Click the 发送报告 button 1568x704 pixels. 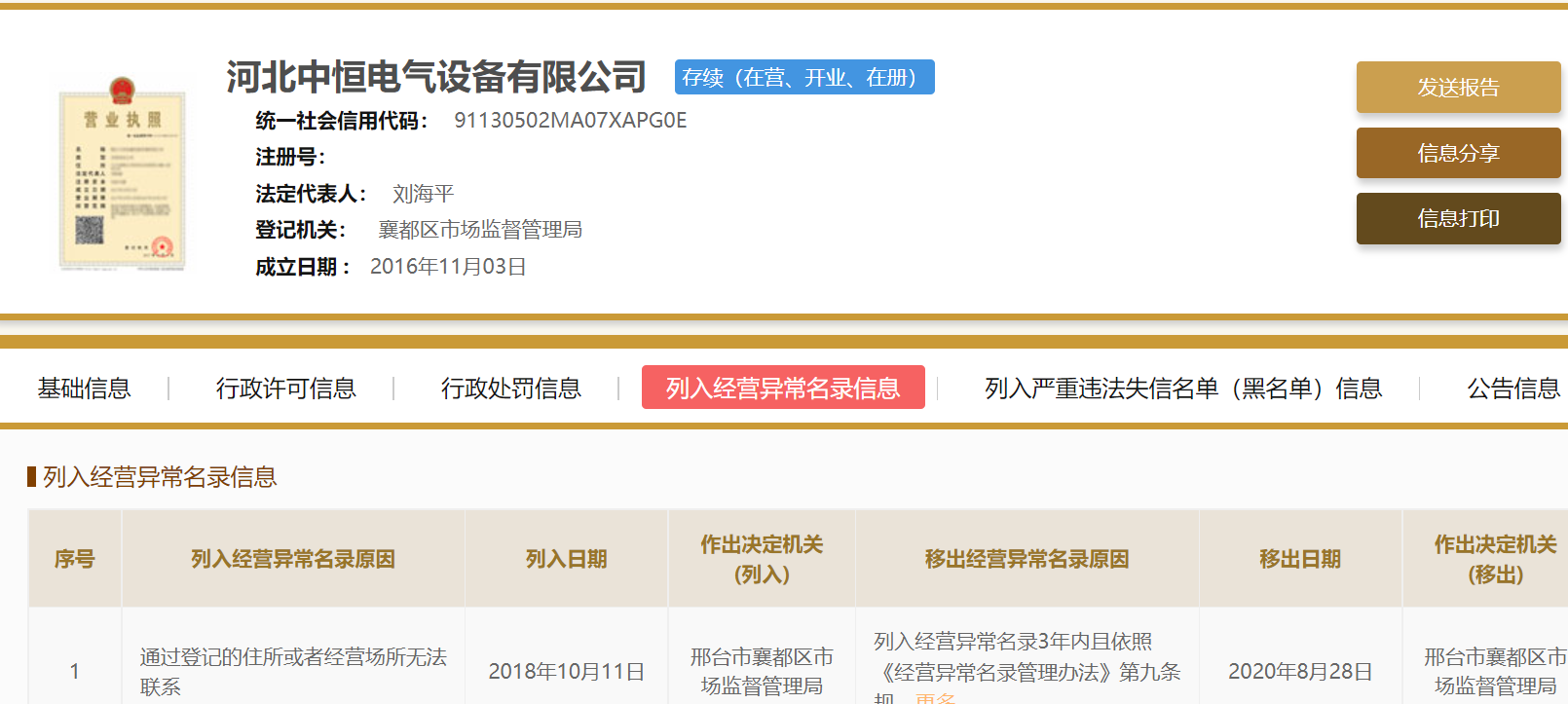pos(1458,88)
